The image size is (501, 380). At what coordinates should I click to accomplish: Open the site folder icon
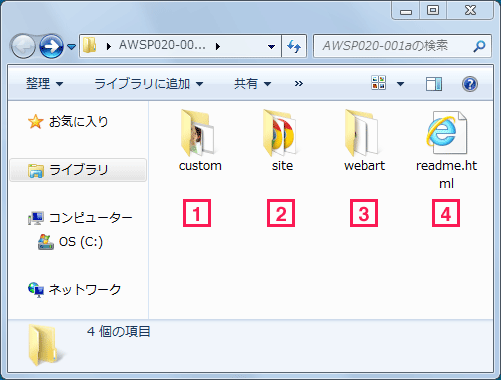(280, 133)
